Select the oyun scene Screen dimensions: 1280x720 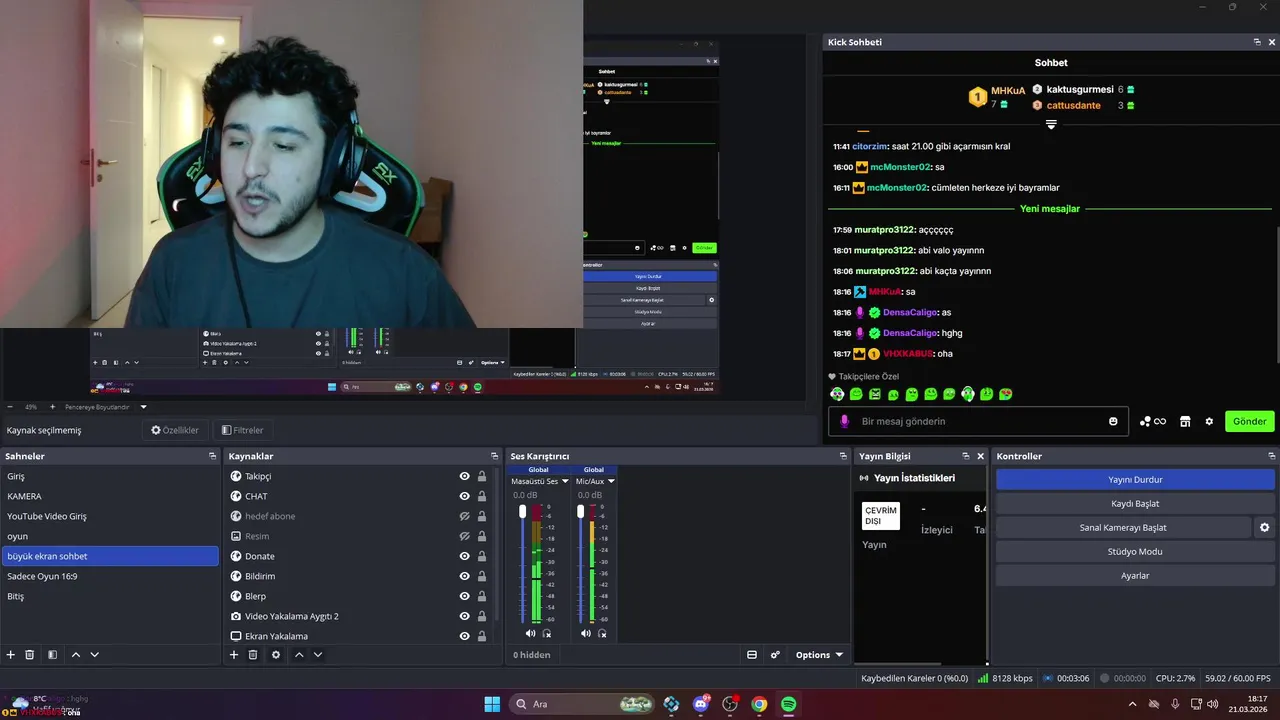[x=110, y=536]
